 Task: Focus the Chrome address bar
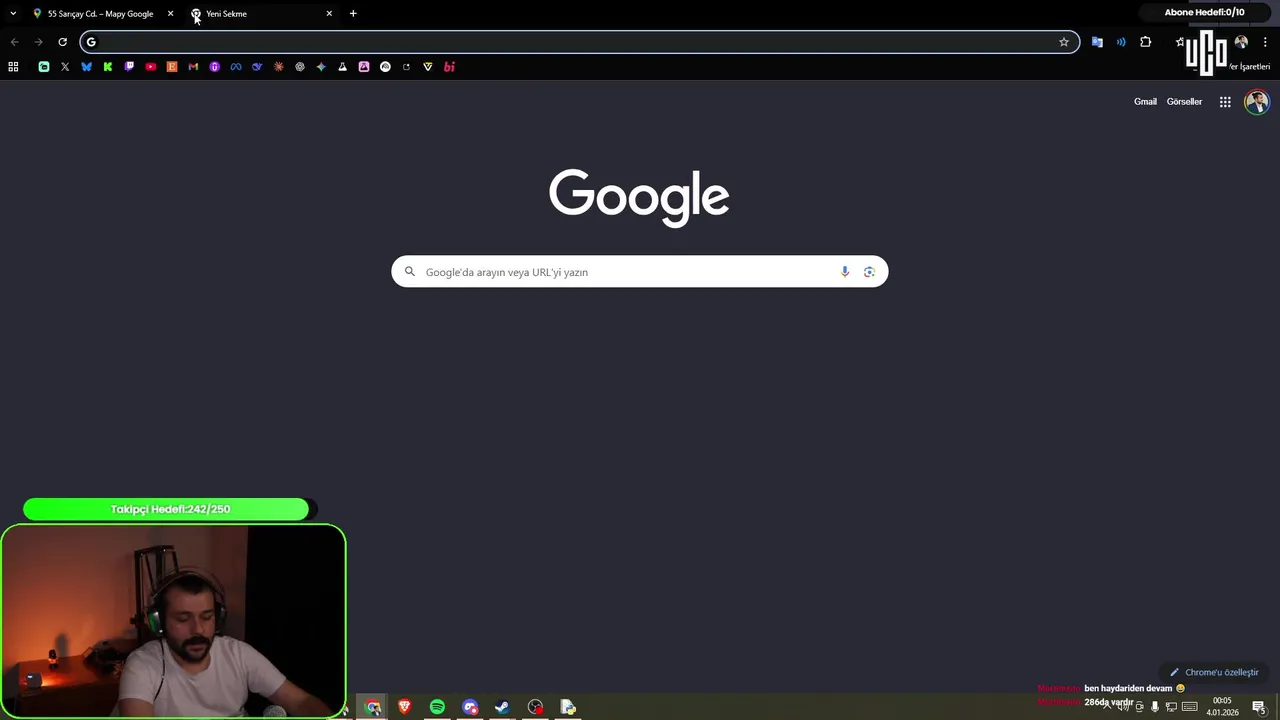pyautogui.click(x=580, y=42)
